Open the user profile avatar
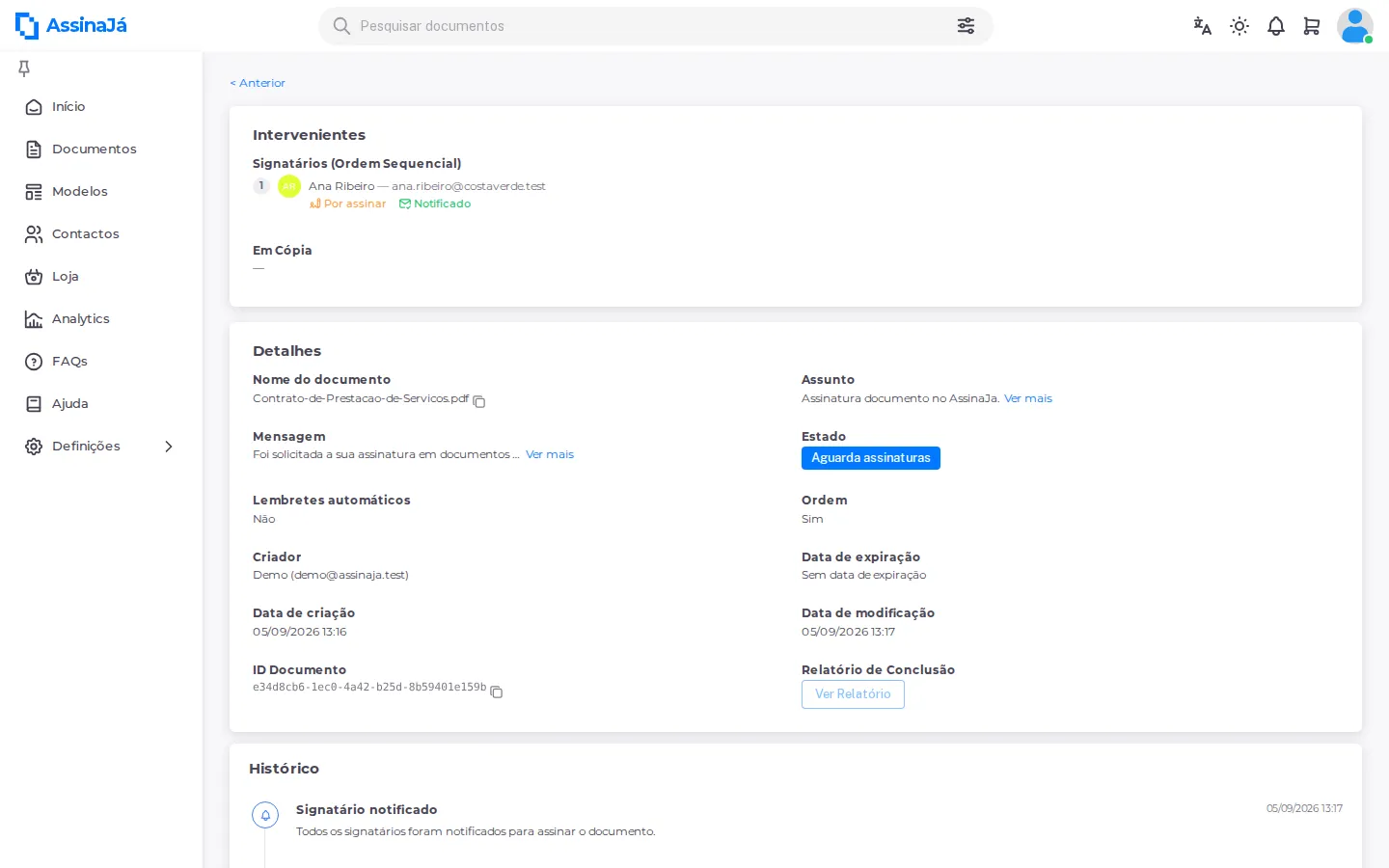The image size is (1389, 868). 1355,26
